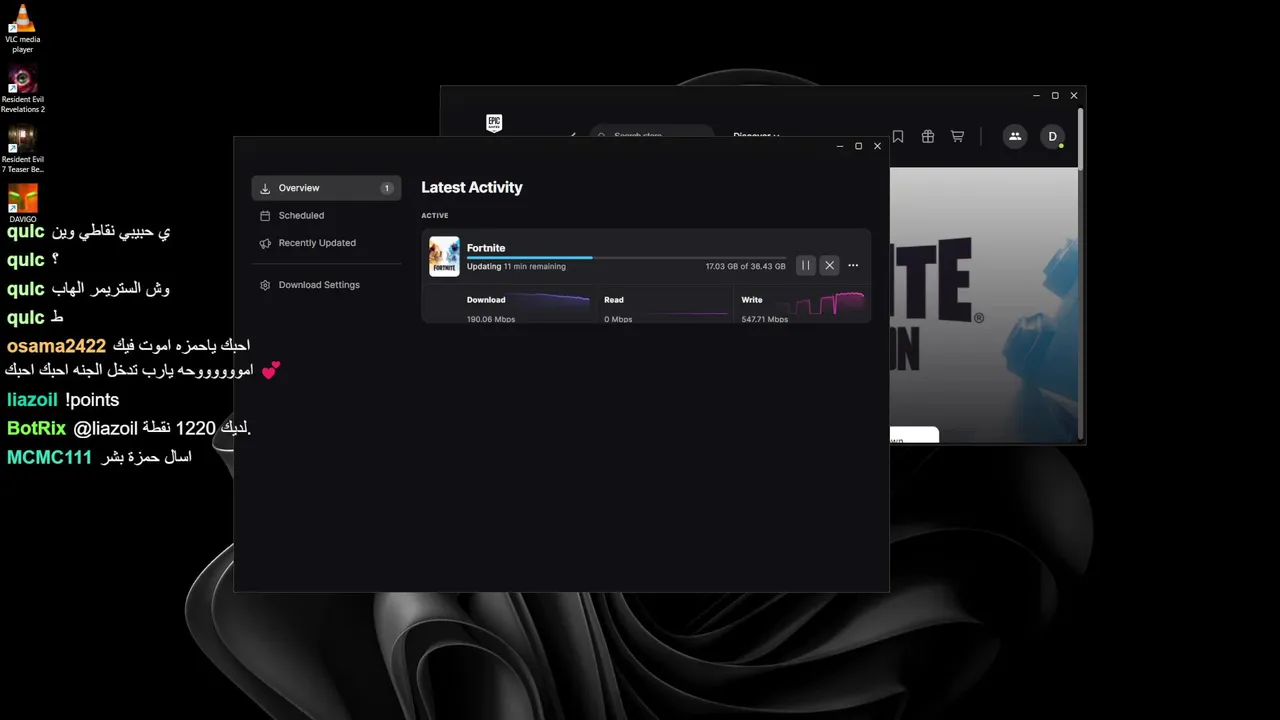Close the downloads window
The image size is (1280, 720).
[877, 146]
